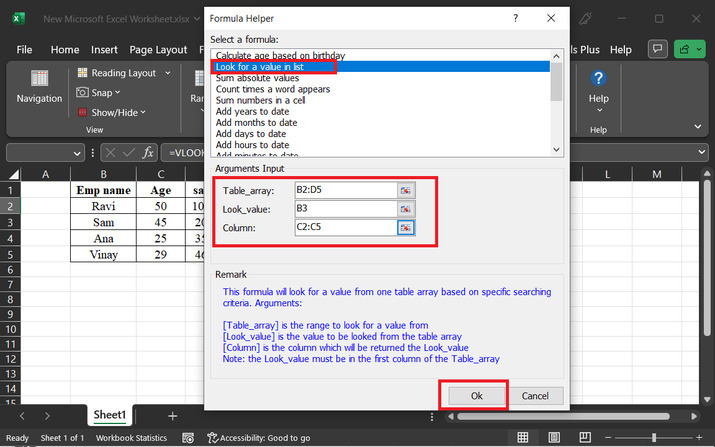
Task: Click the zoom in plus icon
Action: point(699,437)
